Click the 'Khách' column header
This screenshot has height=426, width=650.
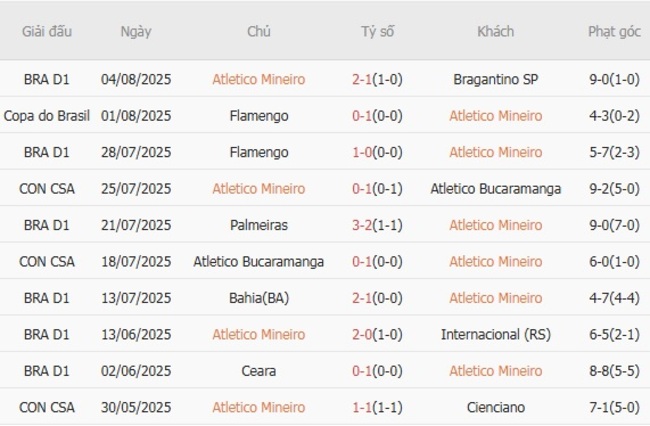click(495, 31)
